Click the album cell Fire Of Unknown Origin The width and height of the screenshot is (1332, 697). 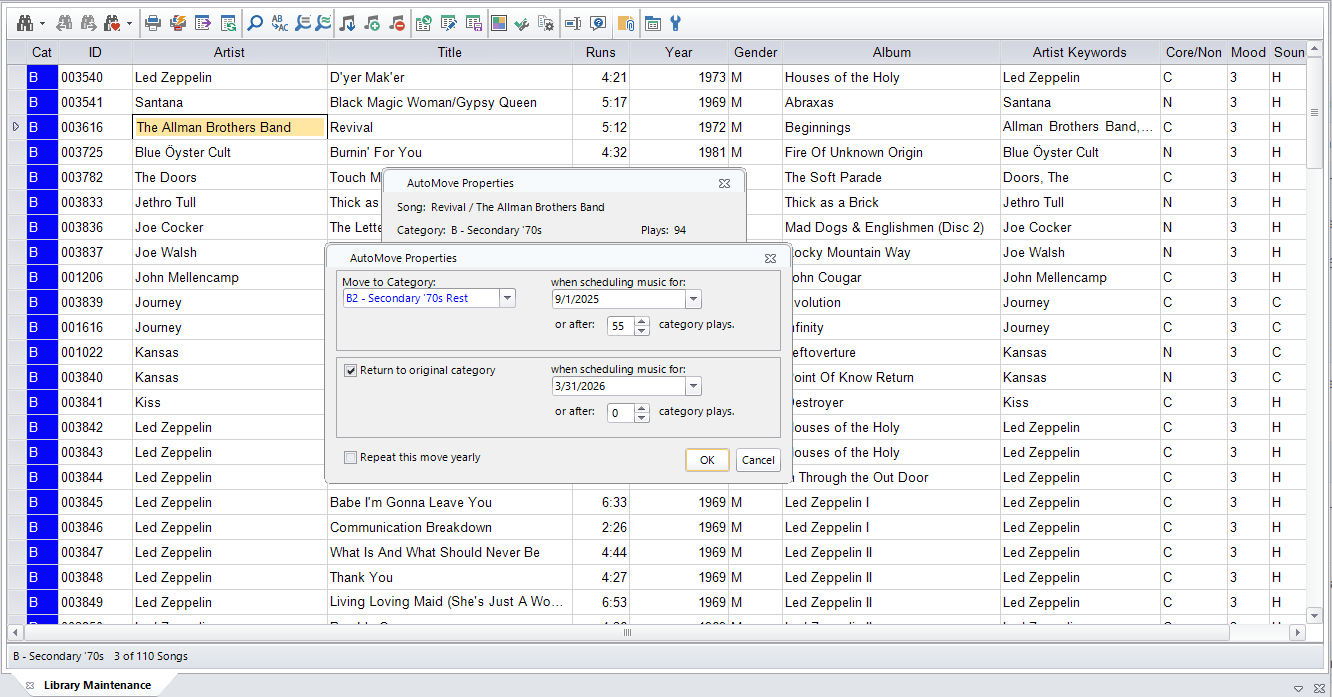[891, 152]
